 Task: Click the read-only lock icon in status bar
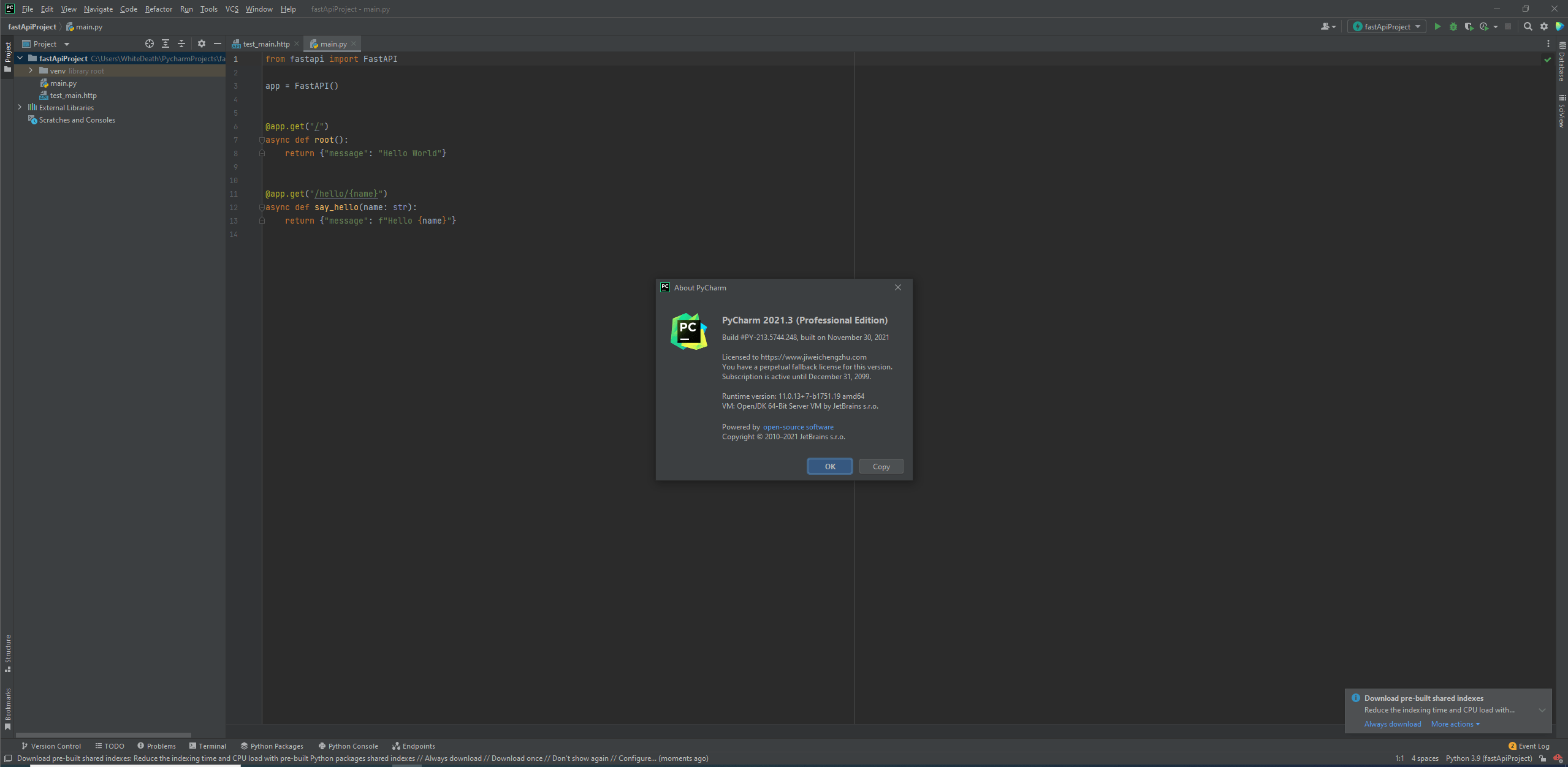[x=1543, y=758]
